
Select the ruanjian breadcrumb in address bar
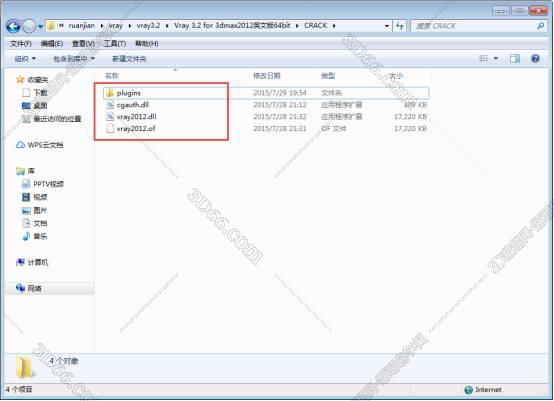point(82,25)
